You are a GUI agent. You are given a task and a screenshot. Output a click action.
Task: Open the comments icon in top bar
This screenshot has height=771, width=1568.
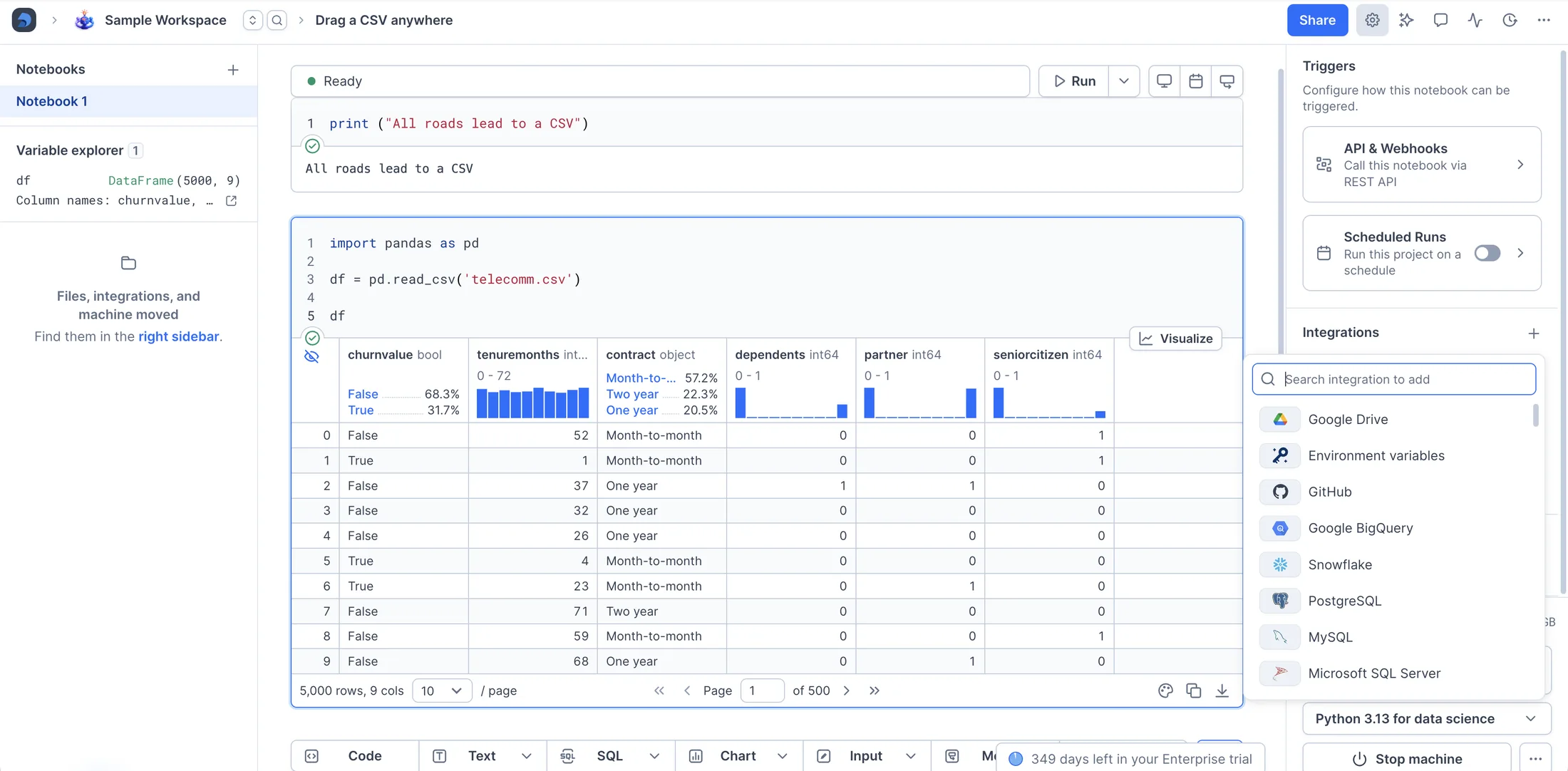point(1440,20)
